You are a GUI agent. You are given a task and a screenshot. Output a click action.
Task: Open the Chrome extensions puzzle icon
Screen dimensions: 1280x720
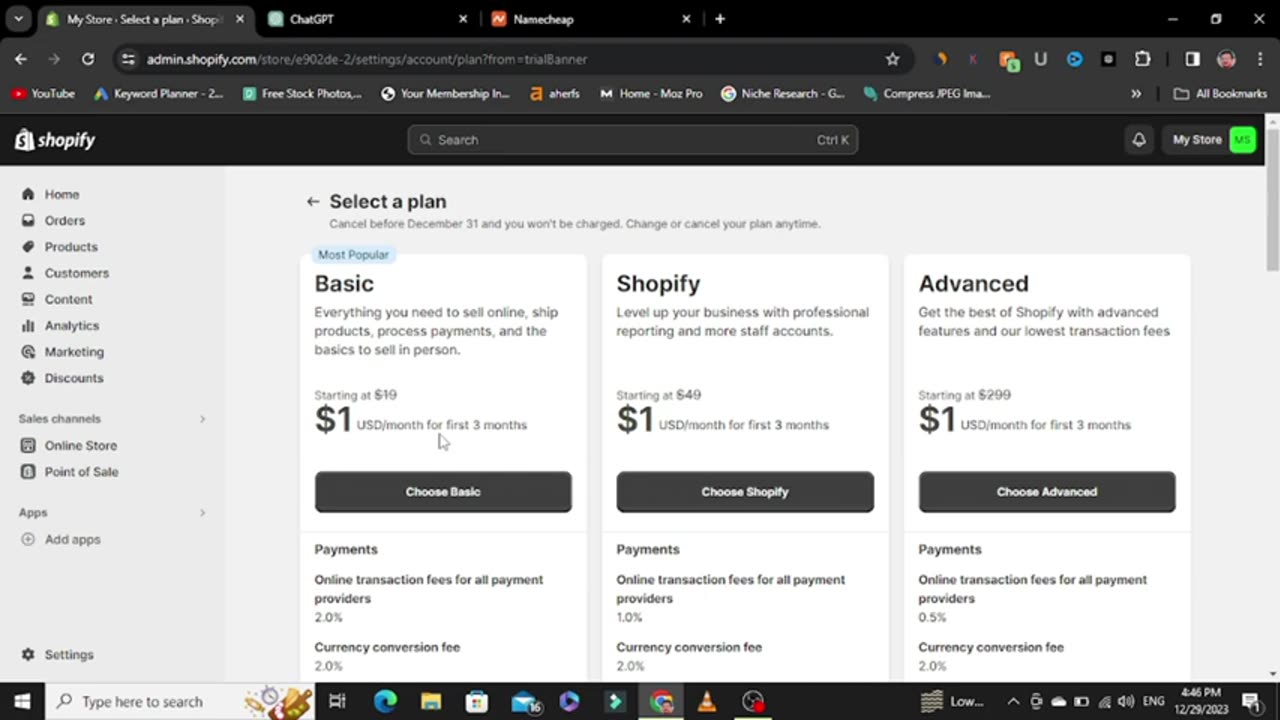1142,59
